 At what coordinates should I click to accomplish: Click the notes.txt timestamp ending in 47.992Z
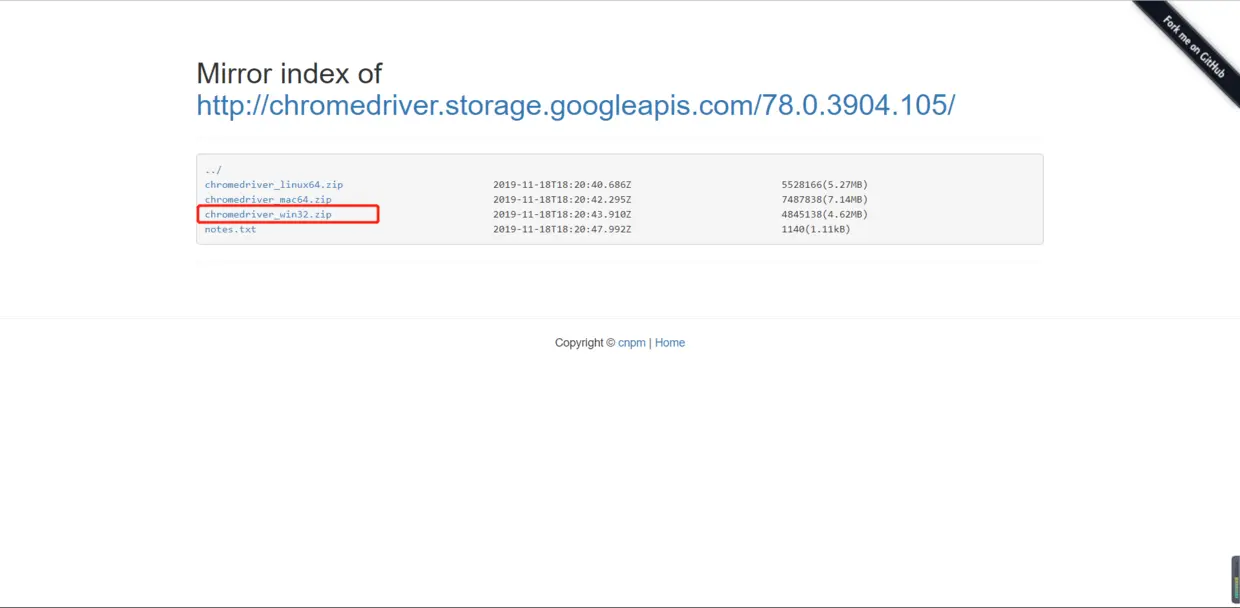(x=562, y=229)
